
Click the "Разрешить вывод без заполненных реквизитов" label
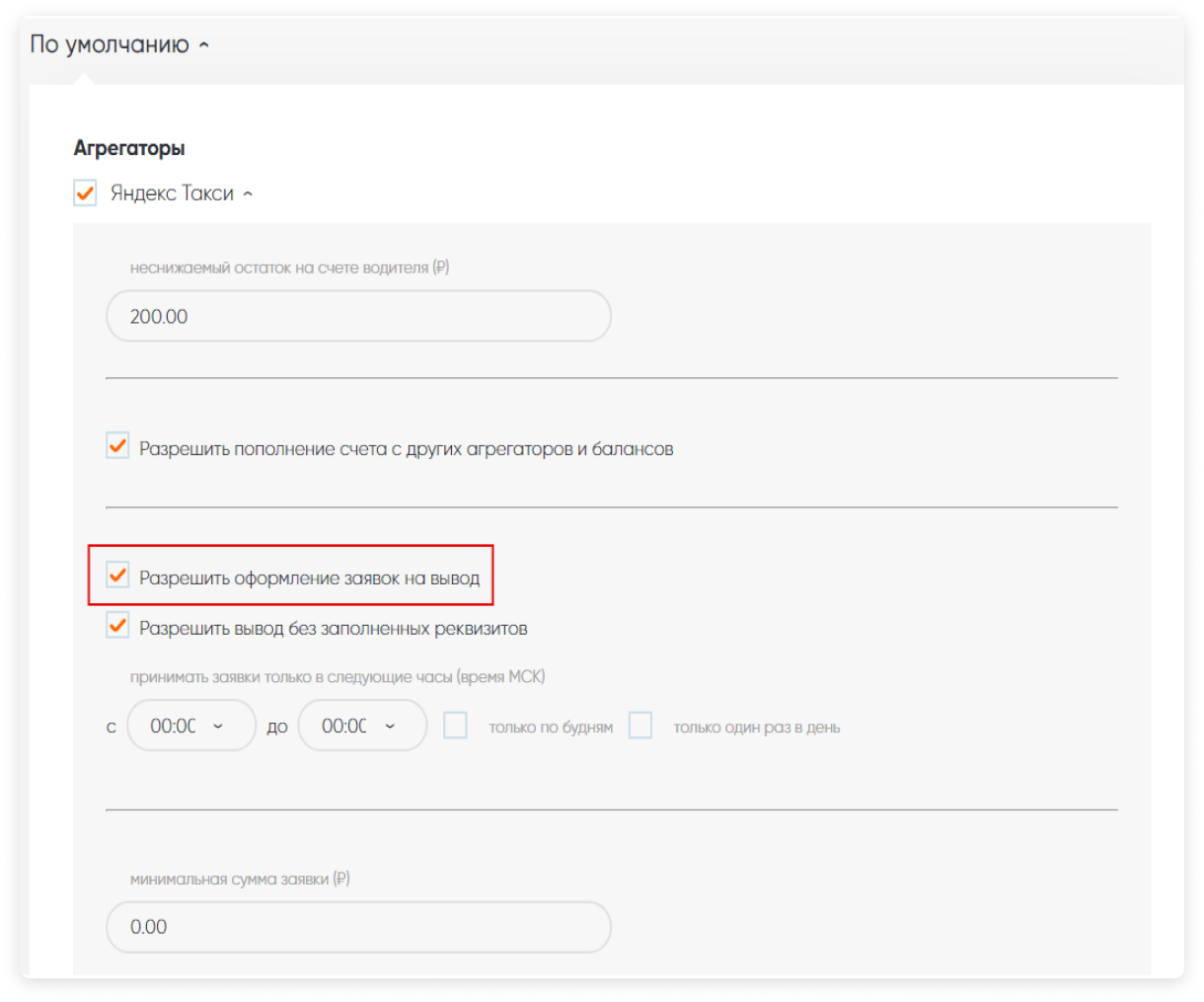(333, 629)
